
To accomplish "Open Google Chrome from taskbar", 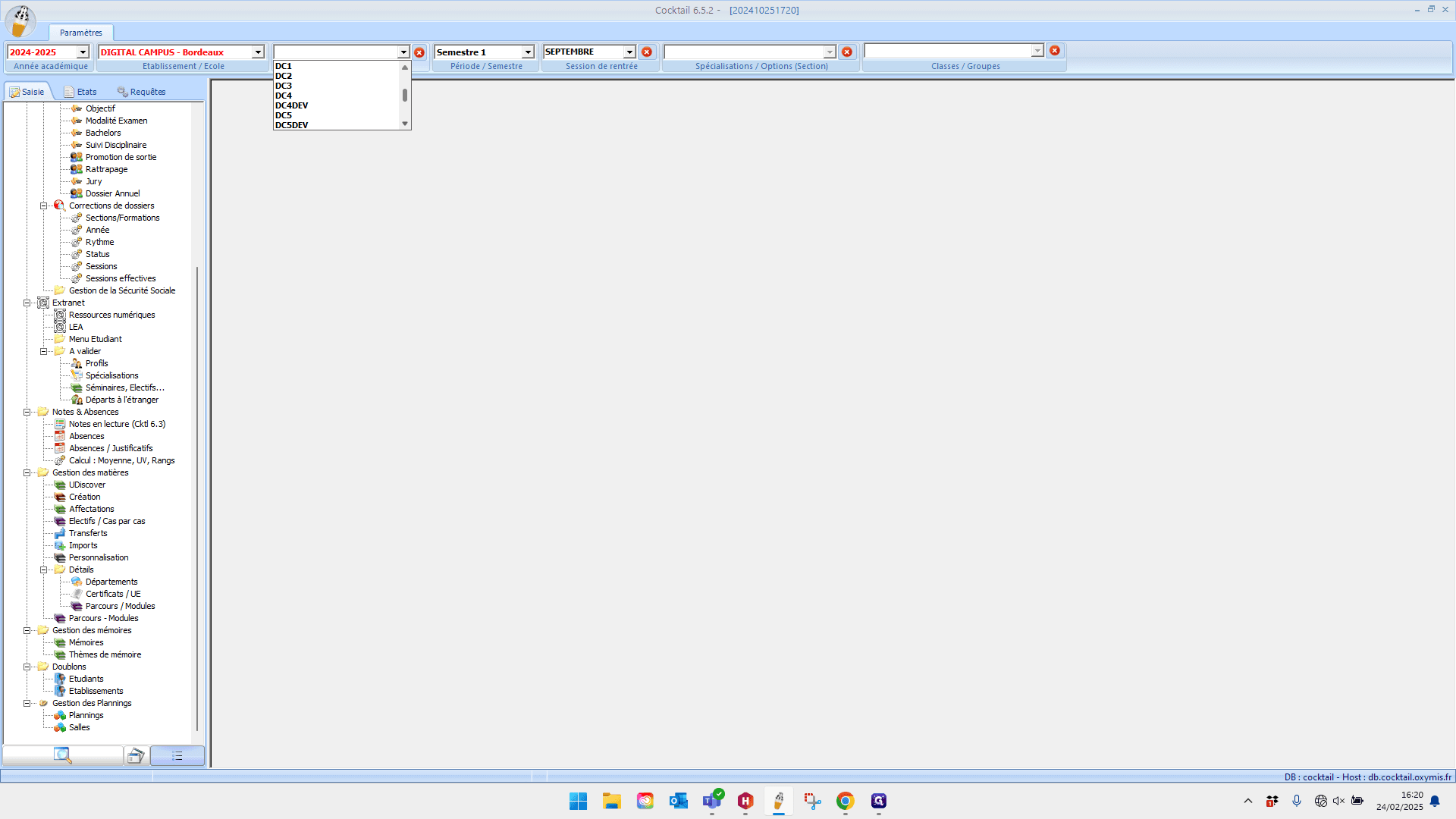I will (845, 801).
